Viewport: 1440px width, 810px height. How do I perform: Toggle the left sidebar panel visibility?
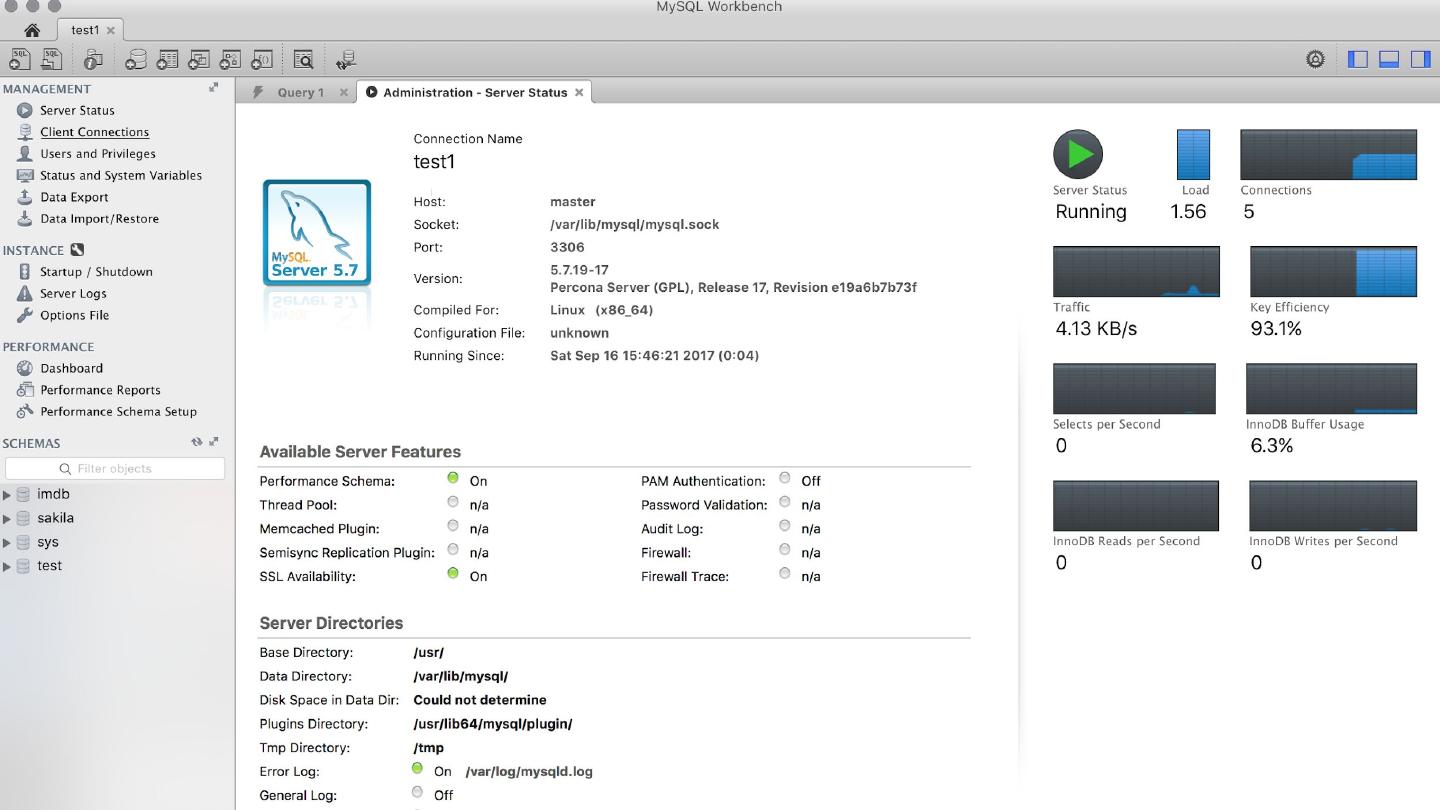tap(1357, 59)
